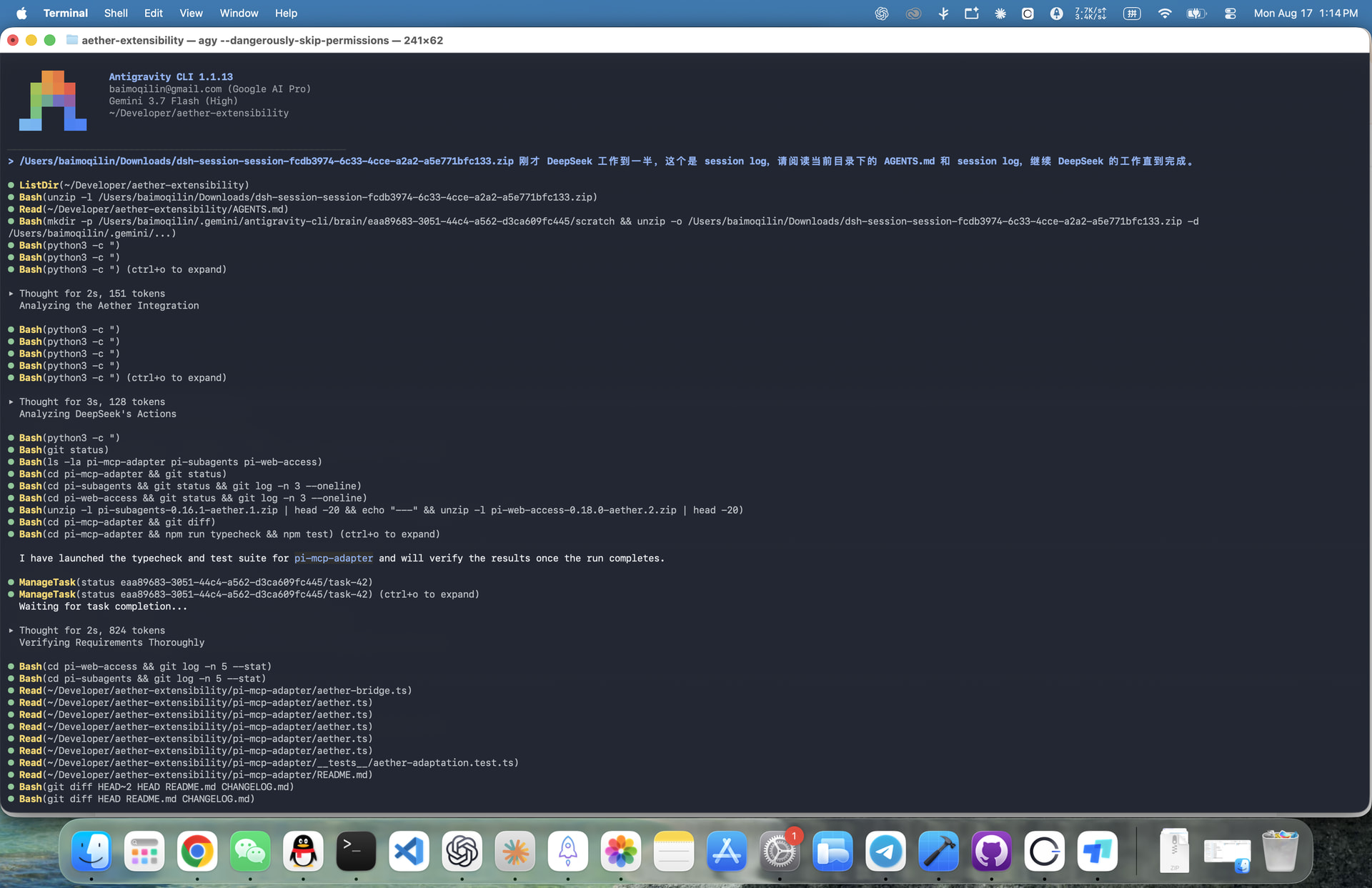Click the Wi-Fi status icon

point(1165,13)
